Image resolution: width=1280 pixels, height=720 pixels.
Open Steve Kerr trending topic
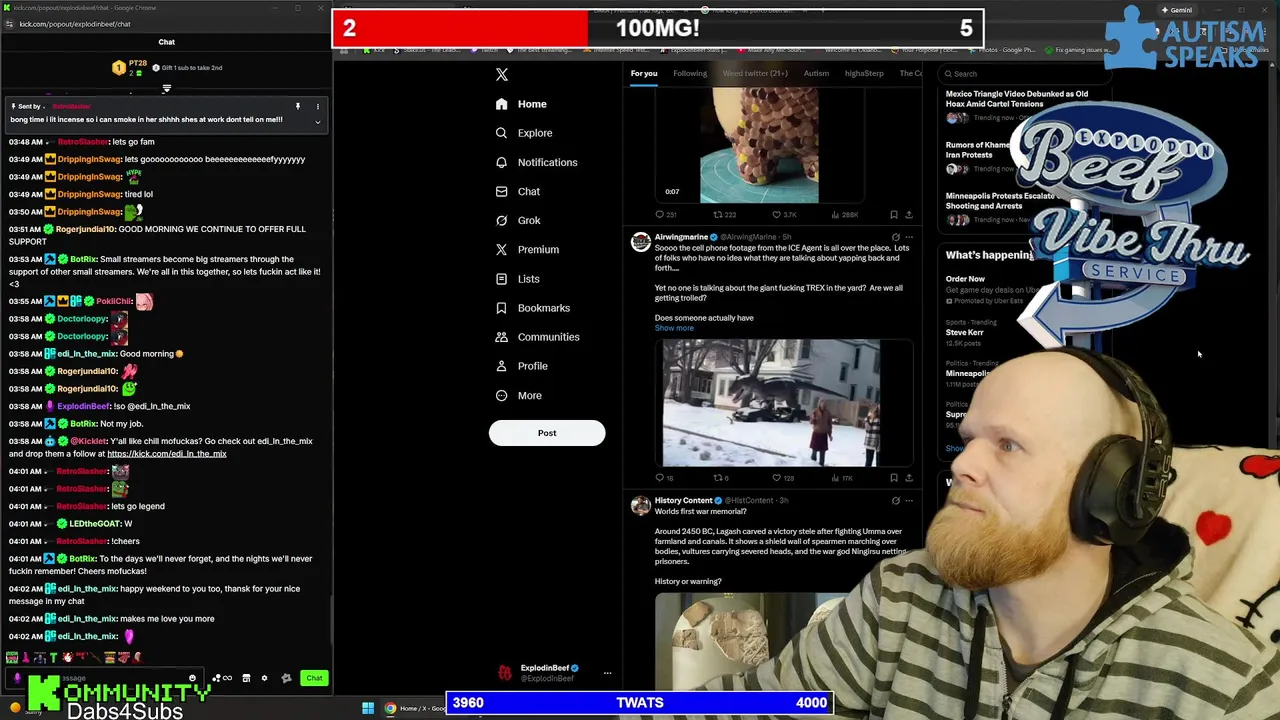(x=965, y=333)
